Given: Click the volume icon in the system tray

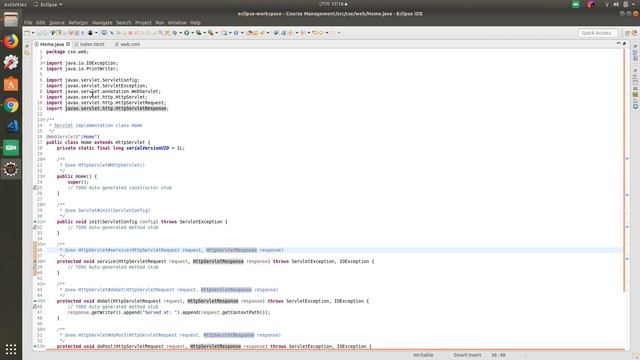Looking at the screenshot, I should (616, 4).
